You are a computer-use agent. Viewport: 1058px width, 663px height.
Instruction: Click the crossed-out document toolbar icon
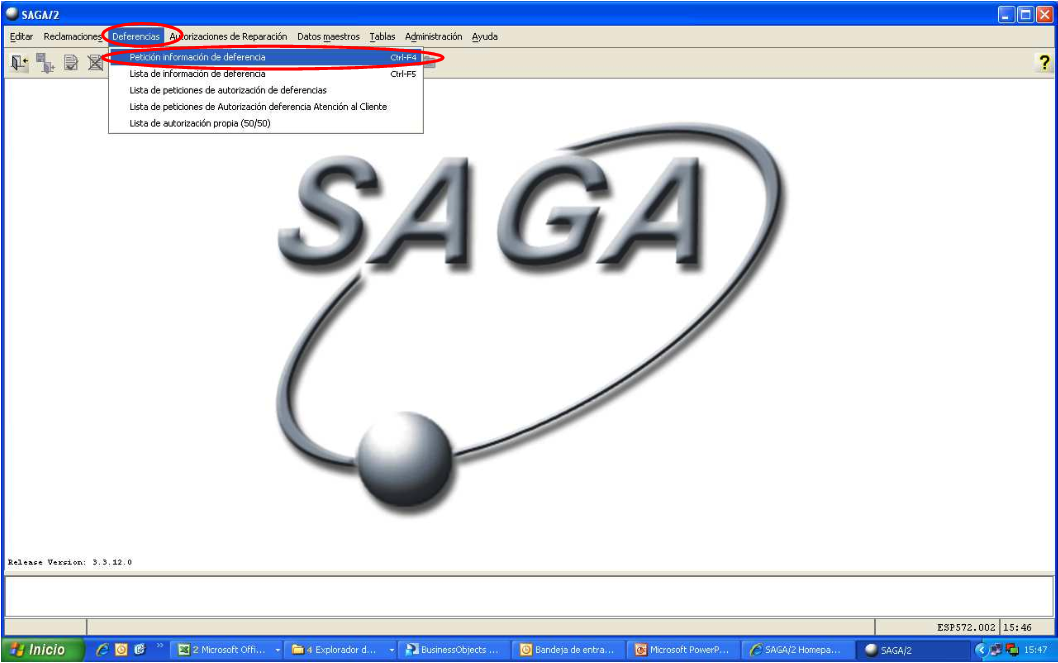96,63
